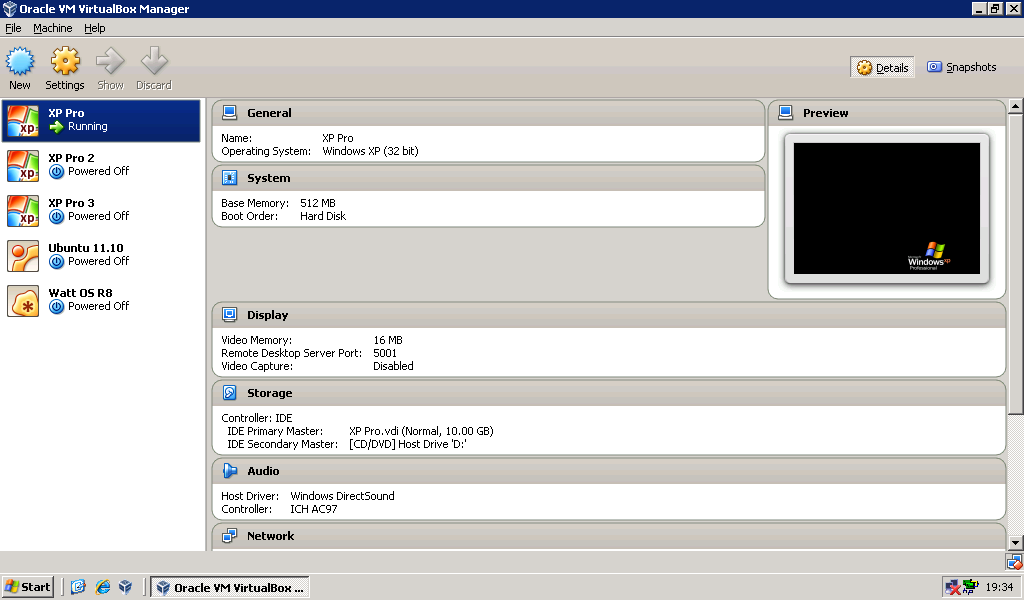Click Internet Explorer quick launch icon
The width and height of the screenshot is (1024, 600).
click(x=102, y=587)
